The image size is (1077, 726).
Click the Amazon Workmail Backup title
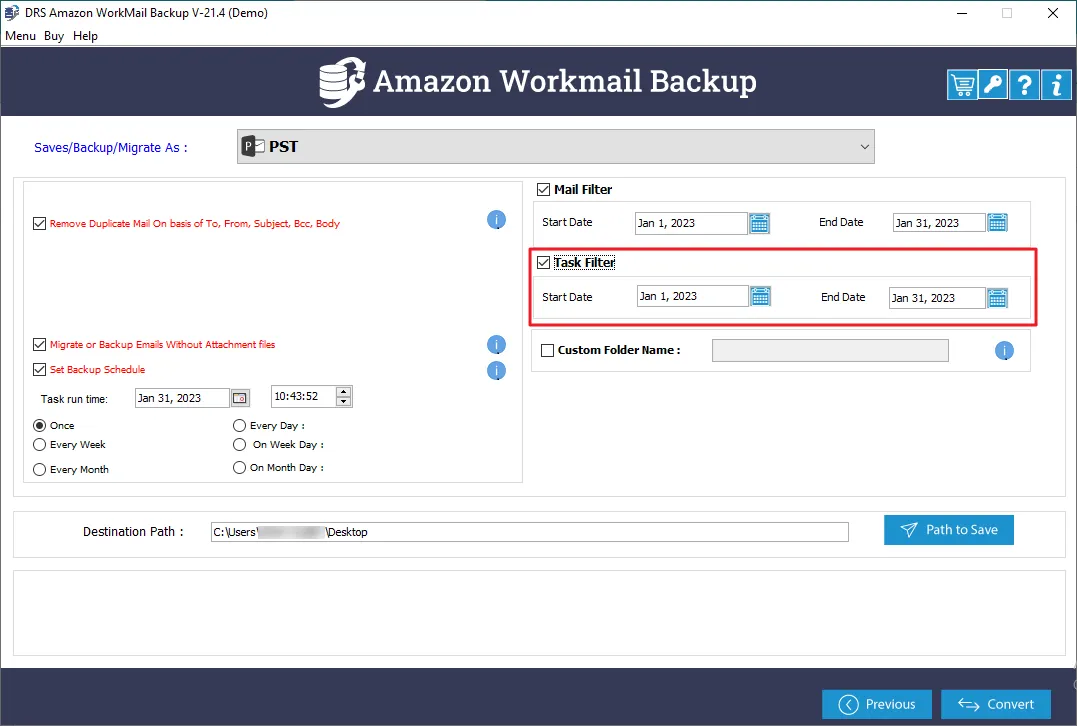[x=565, y=81]
